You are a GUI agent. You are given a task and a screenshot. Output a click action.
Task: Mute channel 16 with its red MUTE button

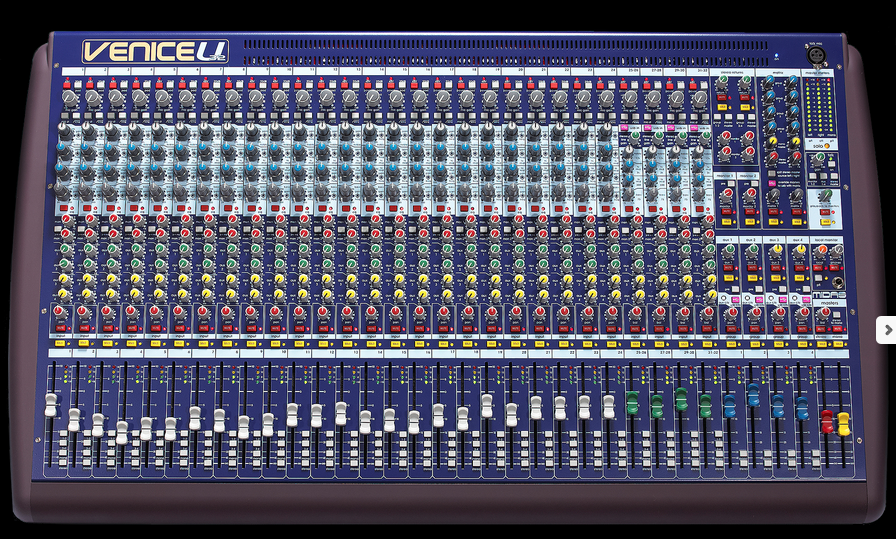click(x=419, y=329)
